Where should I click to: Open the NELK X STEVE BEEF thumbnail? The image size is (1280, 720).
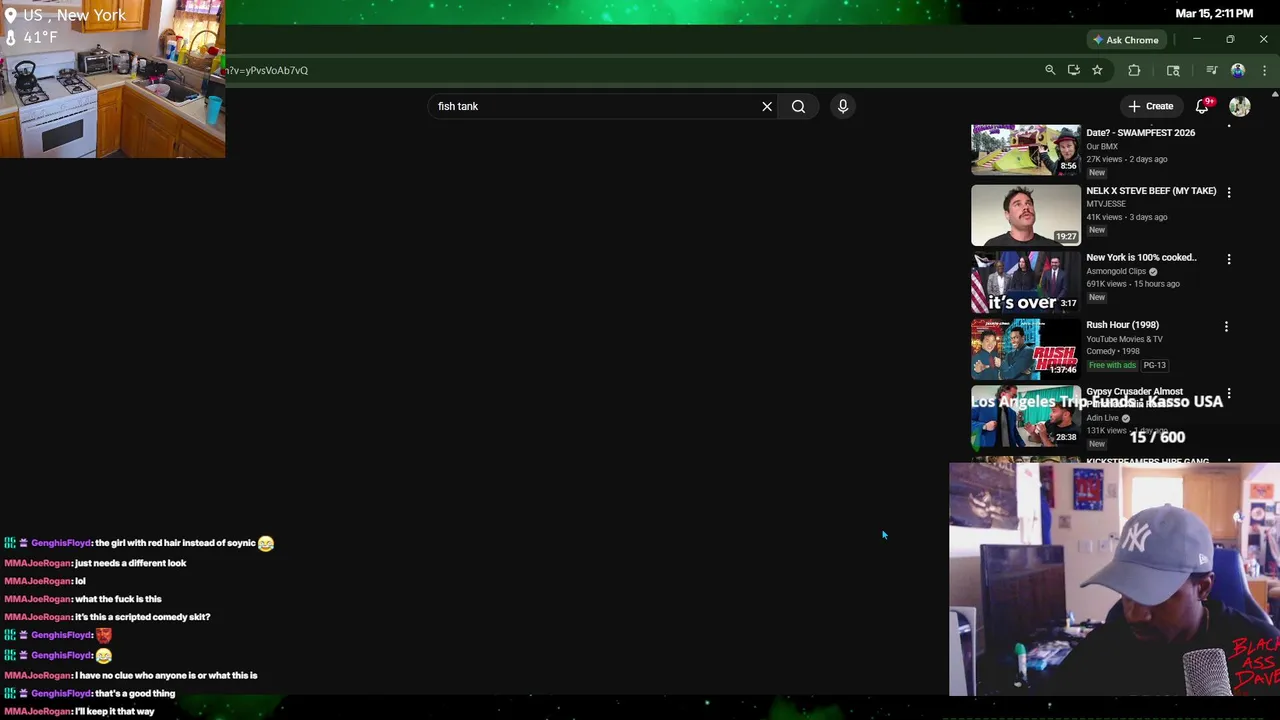1026,215
